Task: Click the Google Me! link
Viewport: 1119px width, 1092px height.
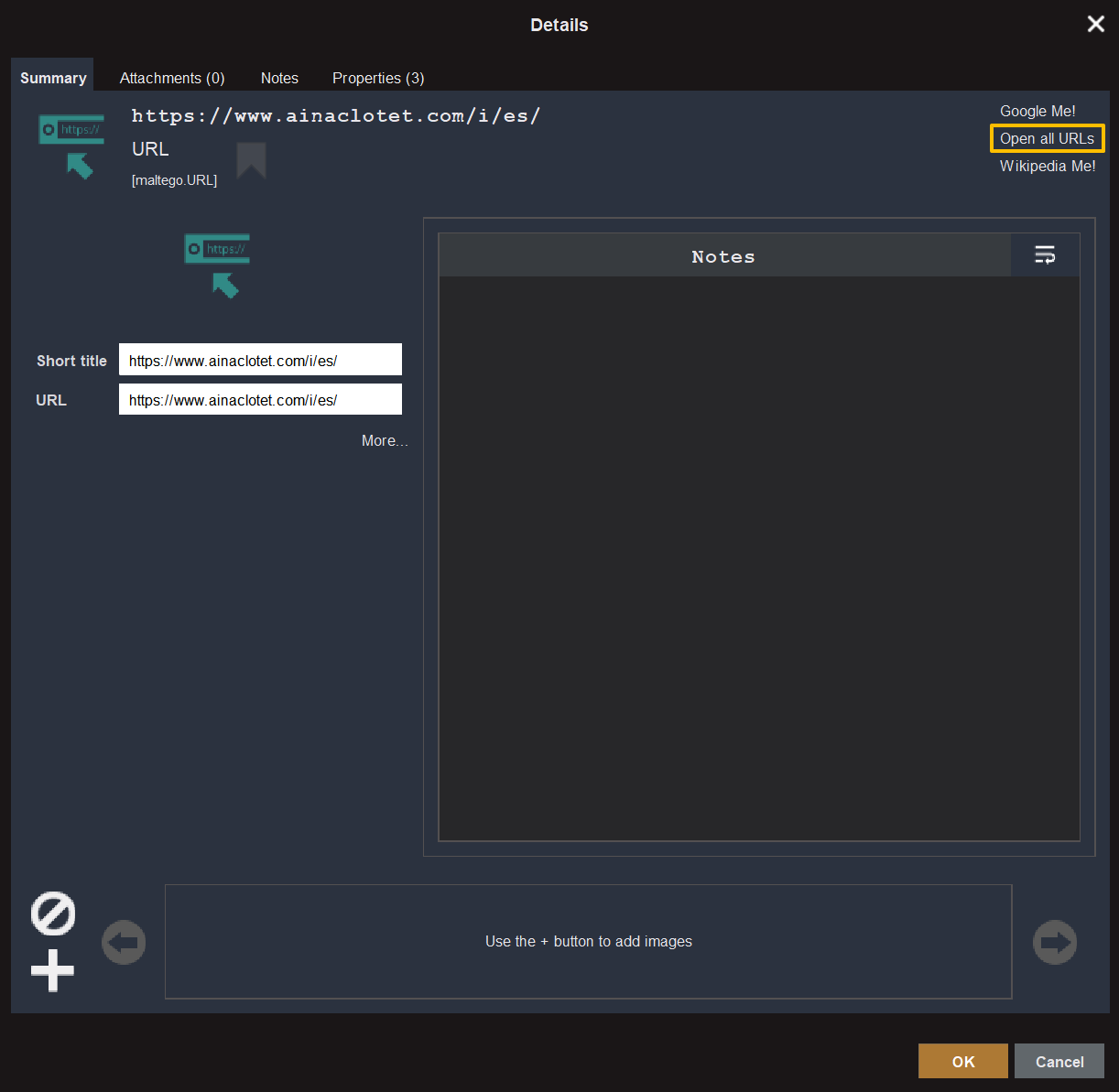Action: (x=1038, y=111)
